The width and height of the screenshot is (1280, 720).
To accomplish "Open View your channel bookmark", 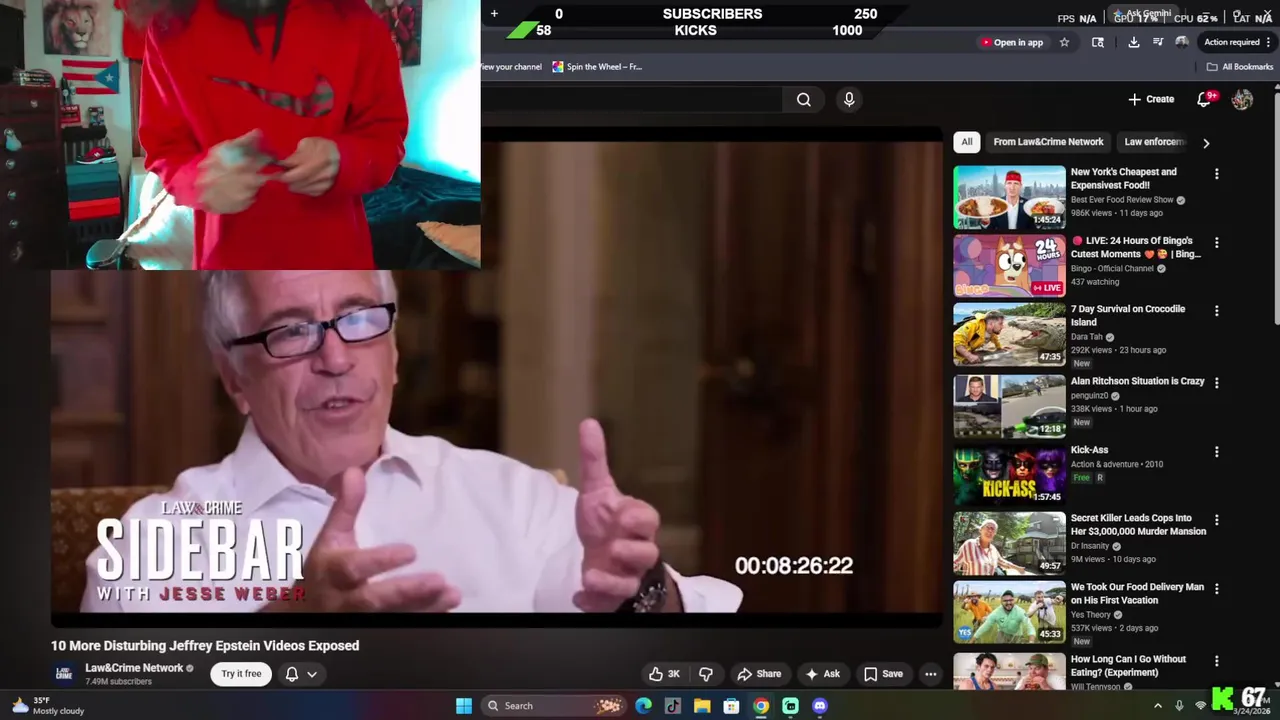I will tap(511, 67).
